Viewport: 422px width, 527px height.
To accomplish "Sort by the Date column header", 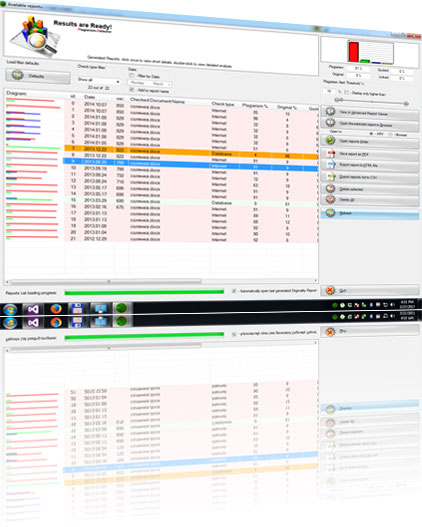I will click(x=90, y=97).
